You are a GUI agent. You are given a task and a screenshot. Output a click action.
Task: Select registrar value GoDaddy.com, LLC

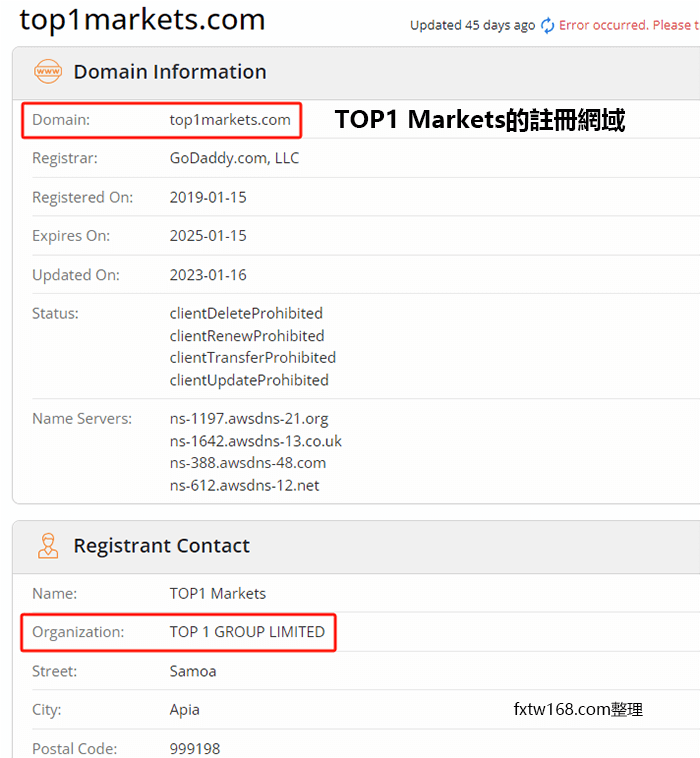[x=234, y=158]
